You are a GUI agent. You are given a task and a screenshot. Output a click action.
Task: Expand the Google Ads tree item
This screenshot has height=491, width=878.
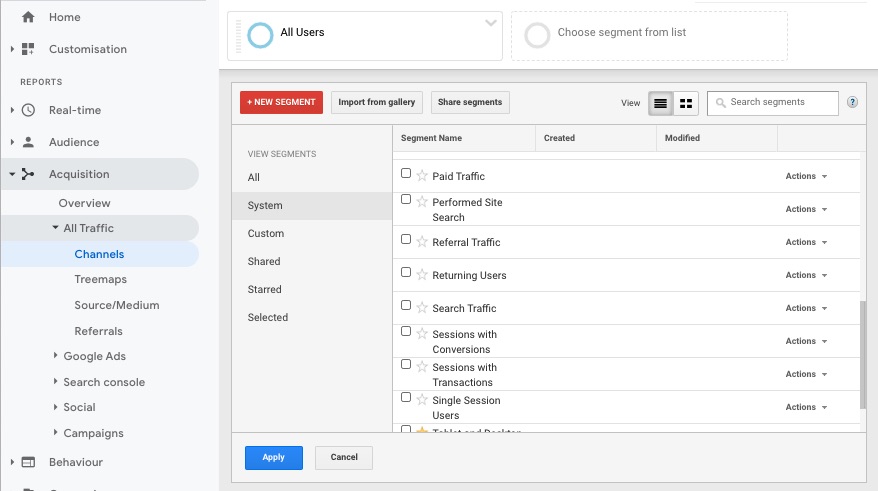(x=55, y=356)
